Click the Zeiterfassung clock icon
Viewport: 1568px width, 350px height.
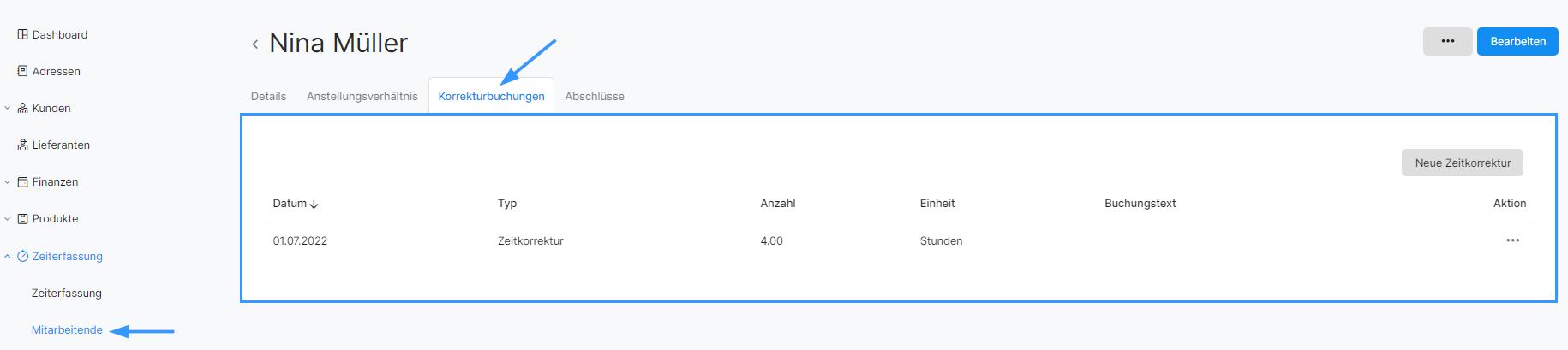(22, 256)
